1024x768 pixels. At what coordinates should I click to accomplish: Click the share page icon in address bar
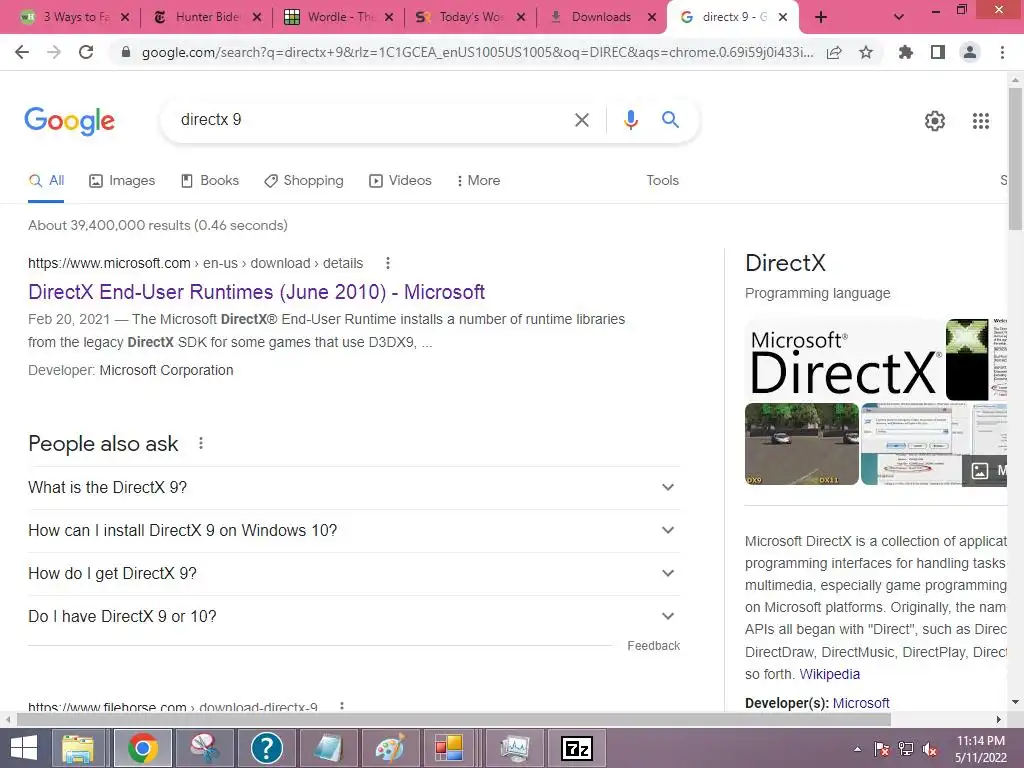coord(834,52)
